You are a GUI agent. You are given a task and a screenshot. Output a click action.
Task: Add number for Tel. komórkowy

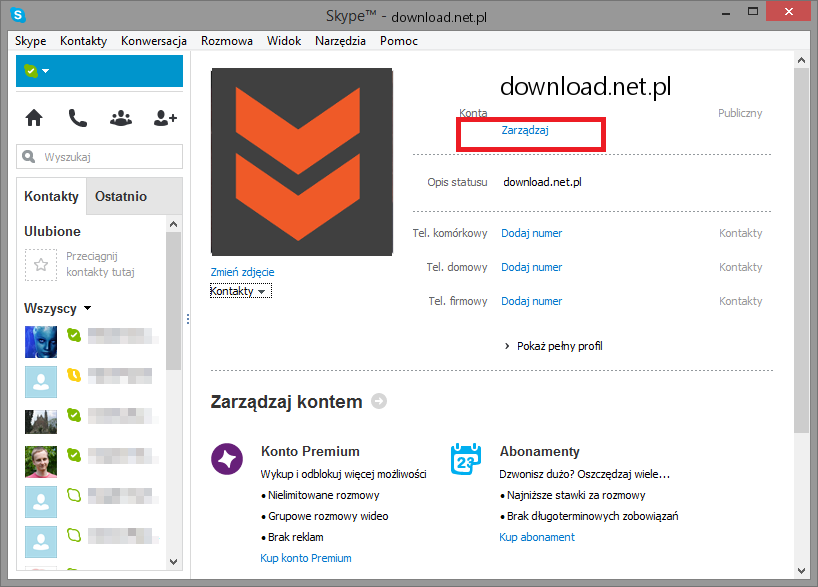[x=532, y=233]
